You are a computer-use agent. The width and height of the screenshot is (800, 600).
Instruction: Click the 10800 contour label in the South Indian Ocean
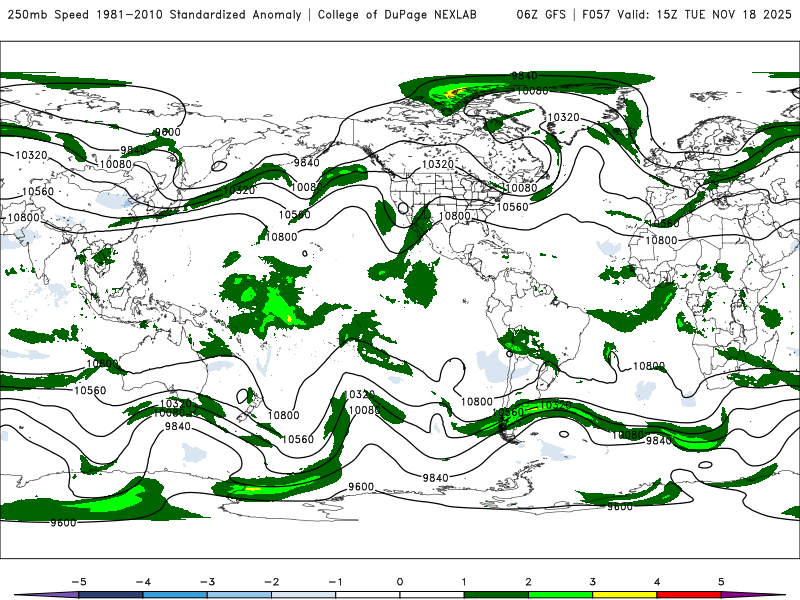coord(649,366)
